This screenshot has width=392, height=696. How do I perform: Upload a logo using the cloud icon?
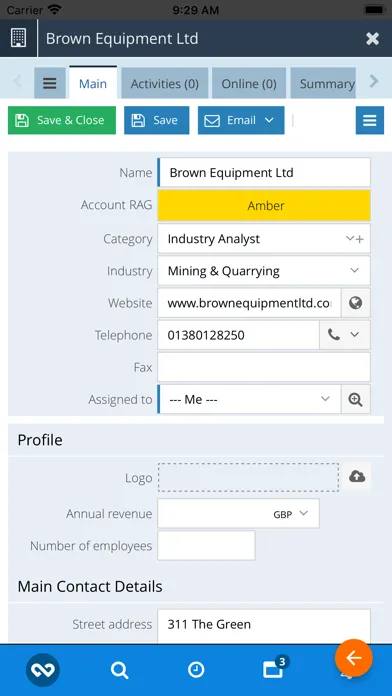[357, 477]
